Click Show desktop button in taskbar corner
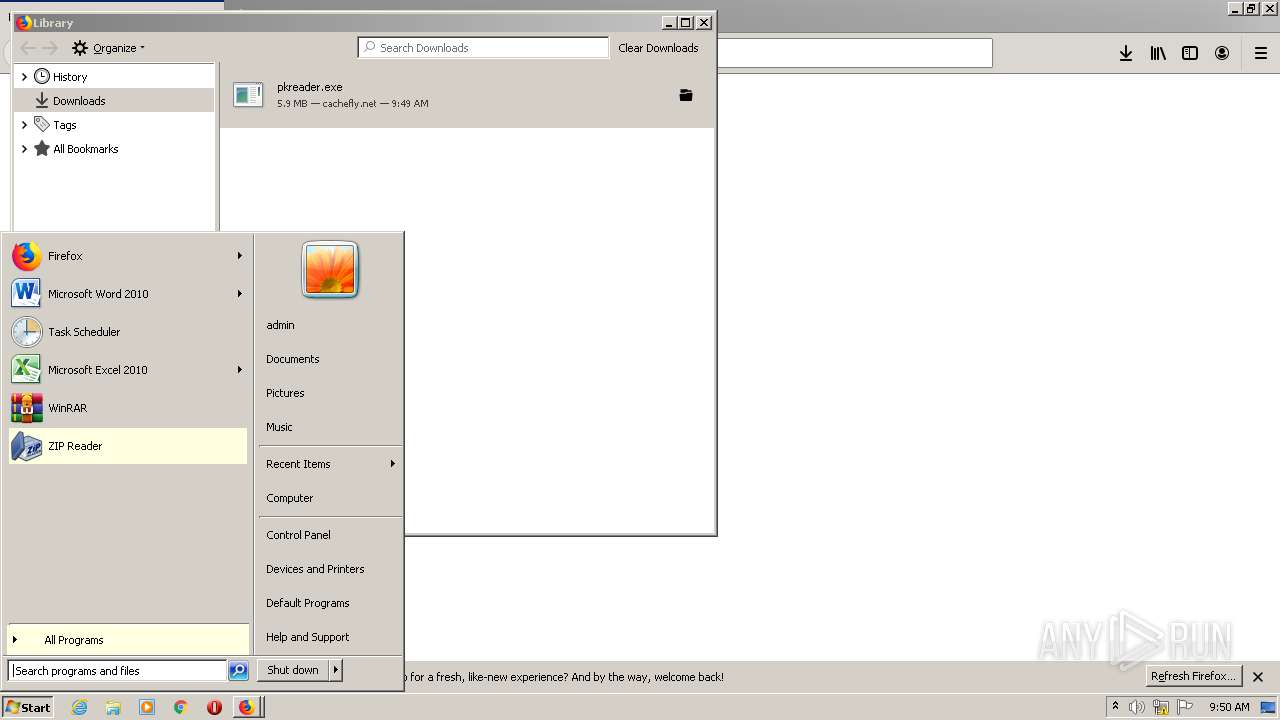Image resolution: width=1280 pixels, height=720 pixels. pyautogui.click(x=1269, y=707)
